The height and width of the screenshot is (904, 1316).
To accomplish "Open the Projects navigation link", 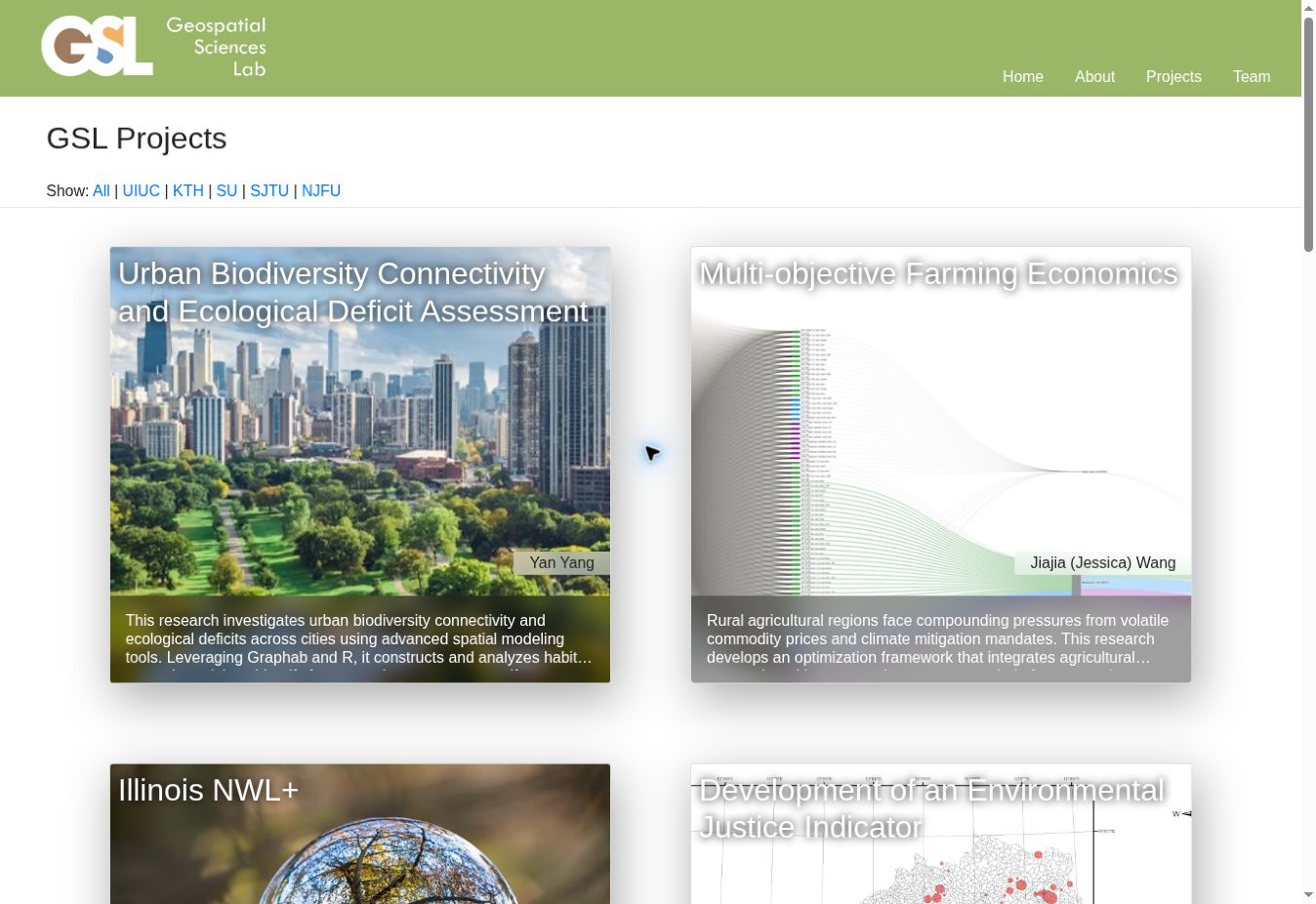I will [1173, 77].
